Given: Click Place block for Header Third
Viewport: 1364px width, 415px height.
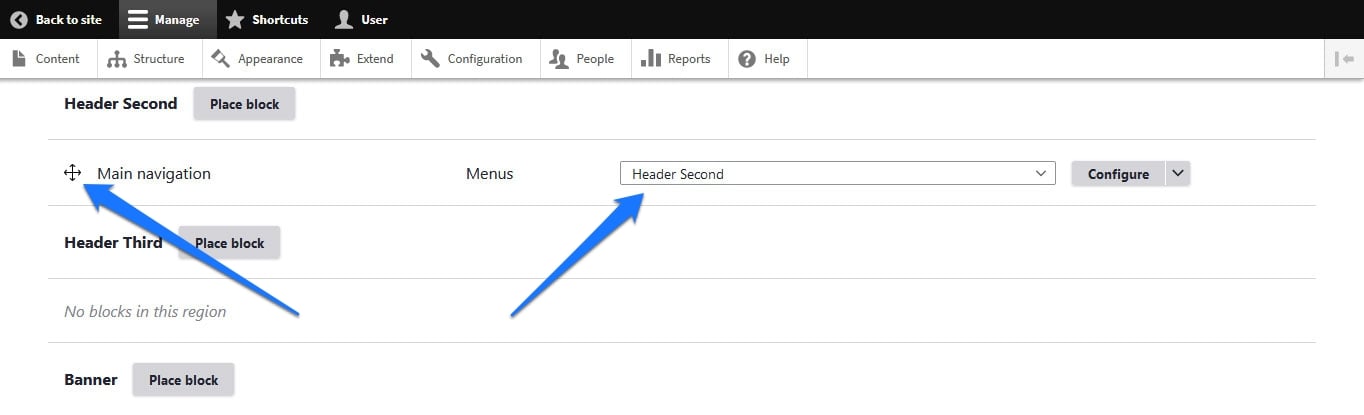Looking at the screenshot, I should tap(229, 243).
